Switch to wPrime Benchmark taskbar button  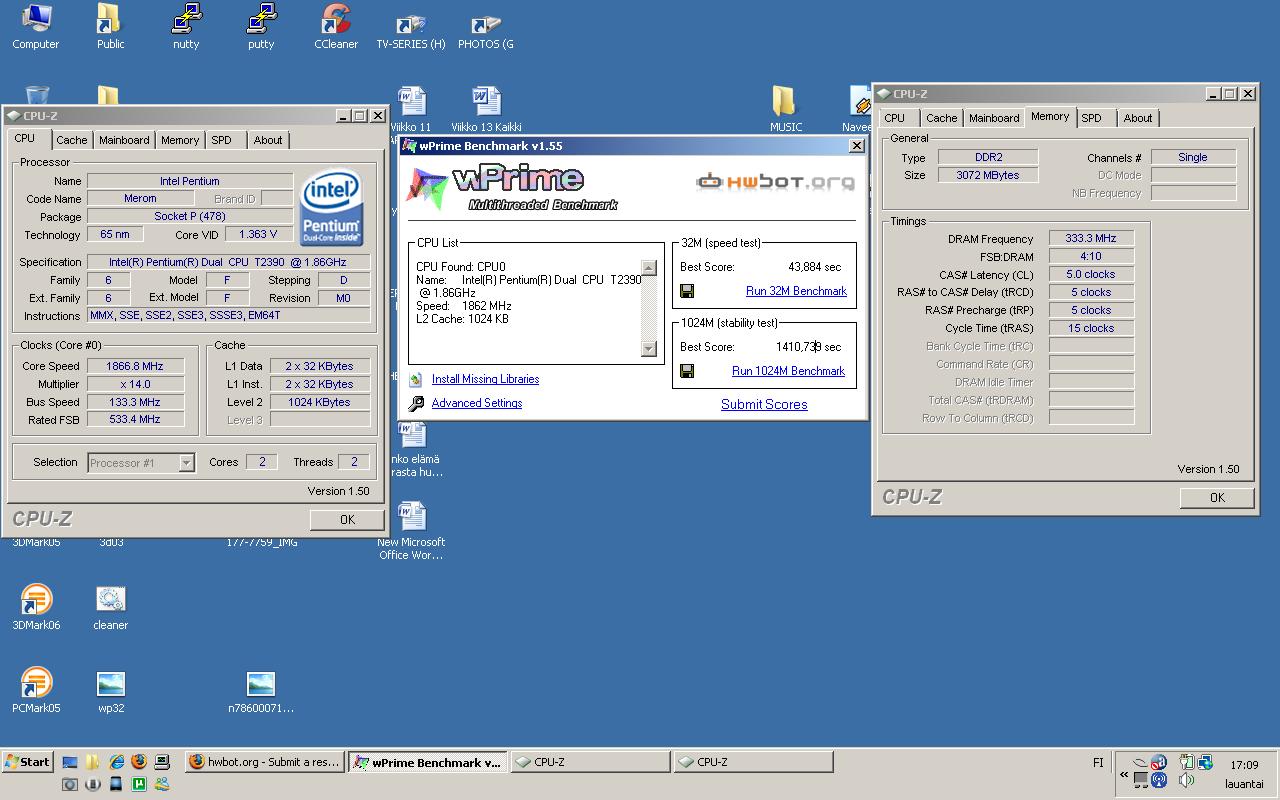pos(428,762)
